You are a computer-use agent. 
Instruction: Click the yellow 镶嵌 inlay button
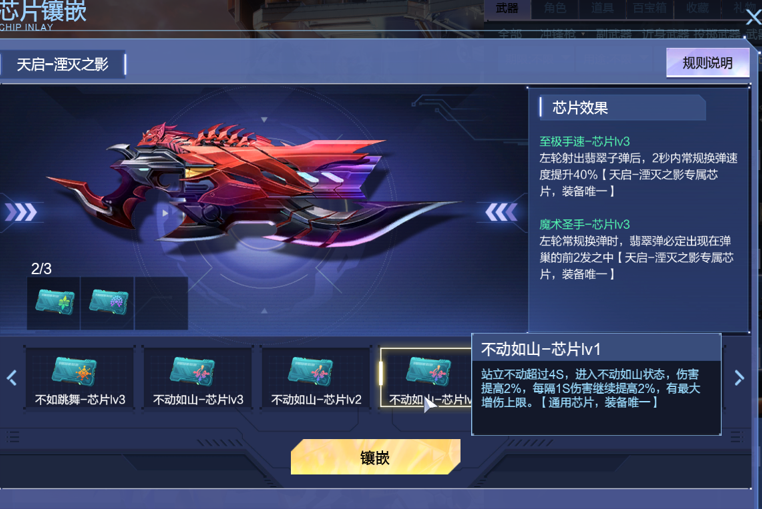[x=376, y=457]
